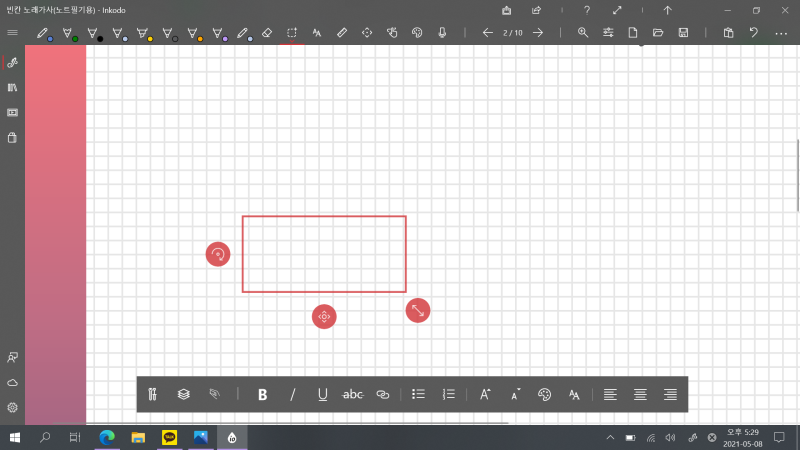Image resolution: width=800 pixels, height=450 pixels.
Task: Open page adjustment sliders settings
Action: (608, 33)
